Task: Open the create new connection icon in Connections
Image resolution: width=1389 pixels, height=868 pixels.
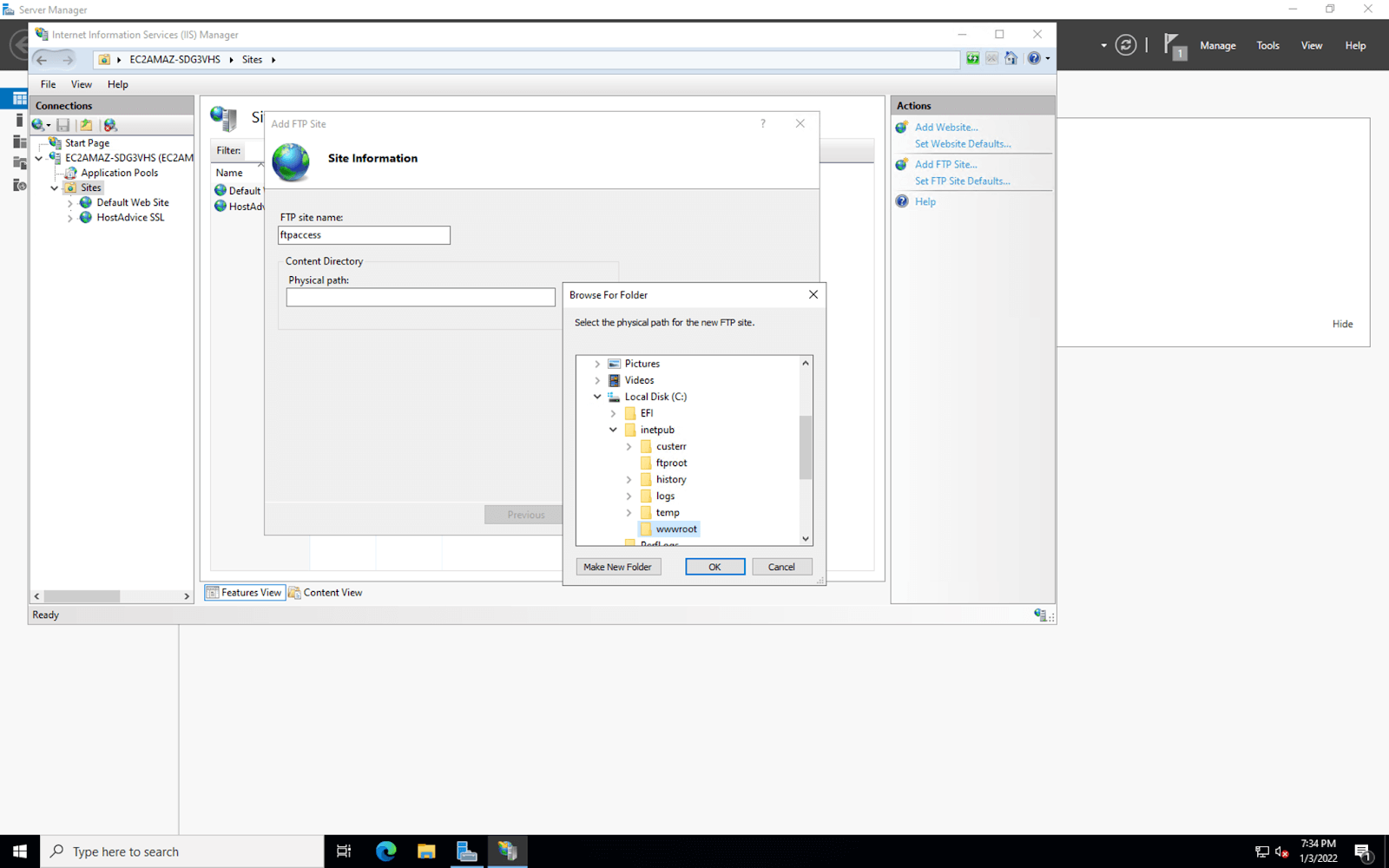Action: [x=39, y=125]
